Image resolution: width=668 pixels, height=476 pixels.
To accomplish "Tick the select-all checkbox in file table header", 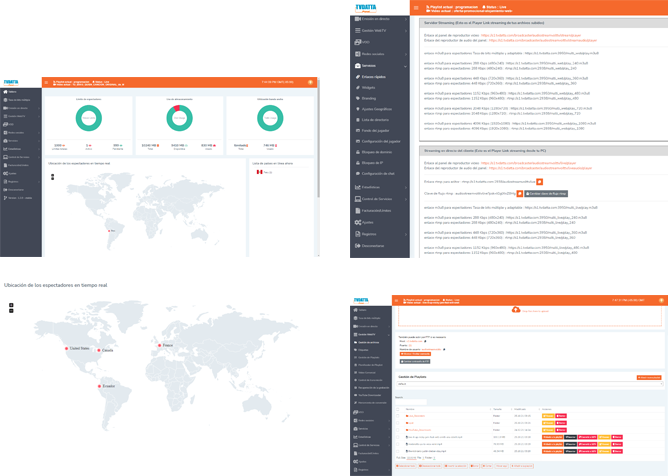I will 398,409.
